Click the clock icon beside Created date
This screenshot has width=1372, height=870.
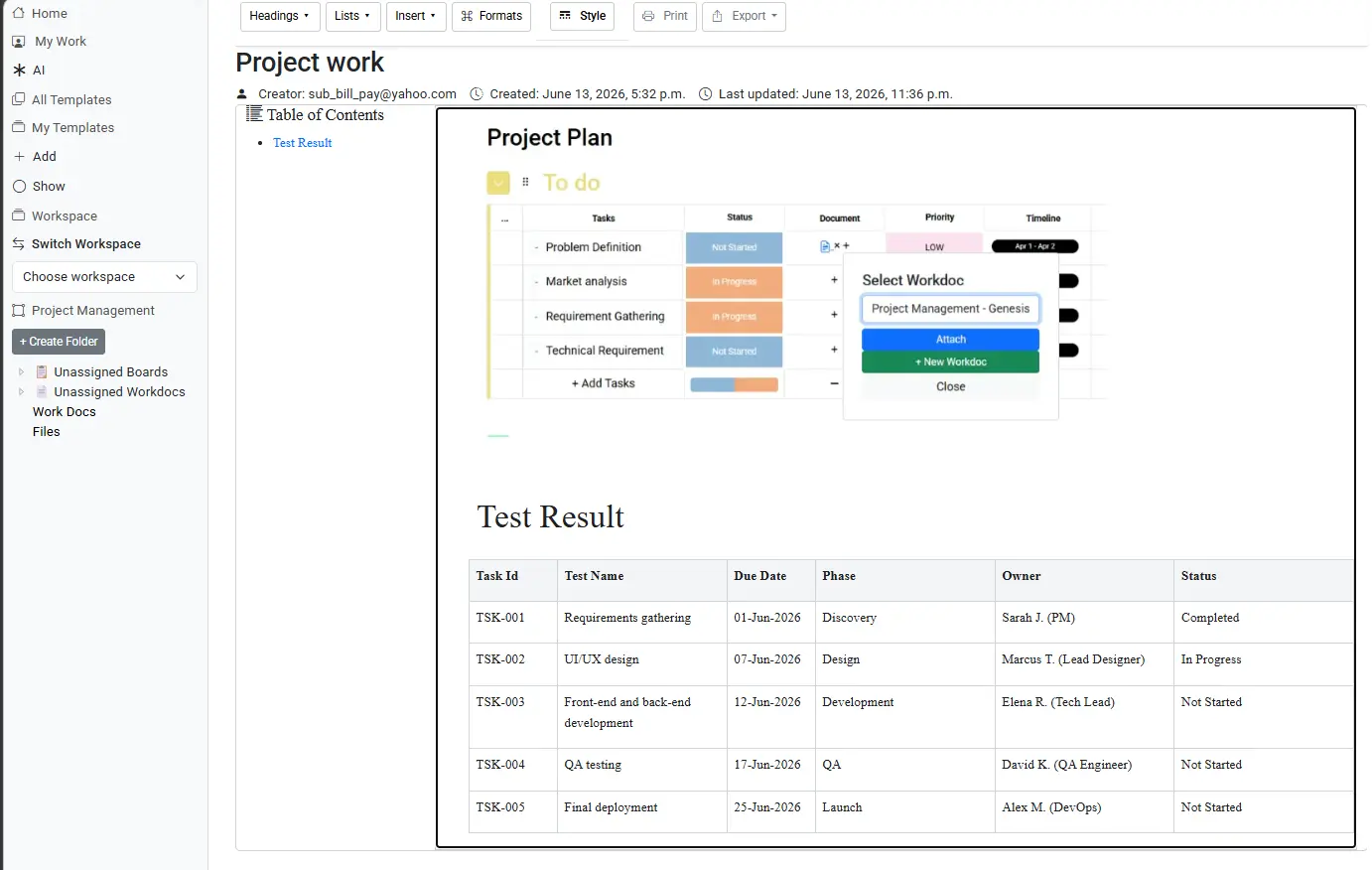[477, 94]
